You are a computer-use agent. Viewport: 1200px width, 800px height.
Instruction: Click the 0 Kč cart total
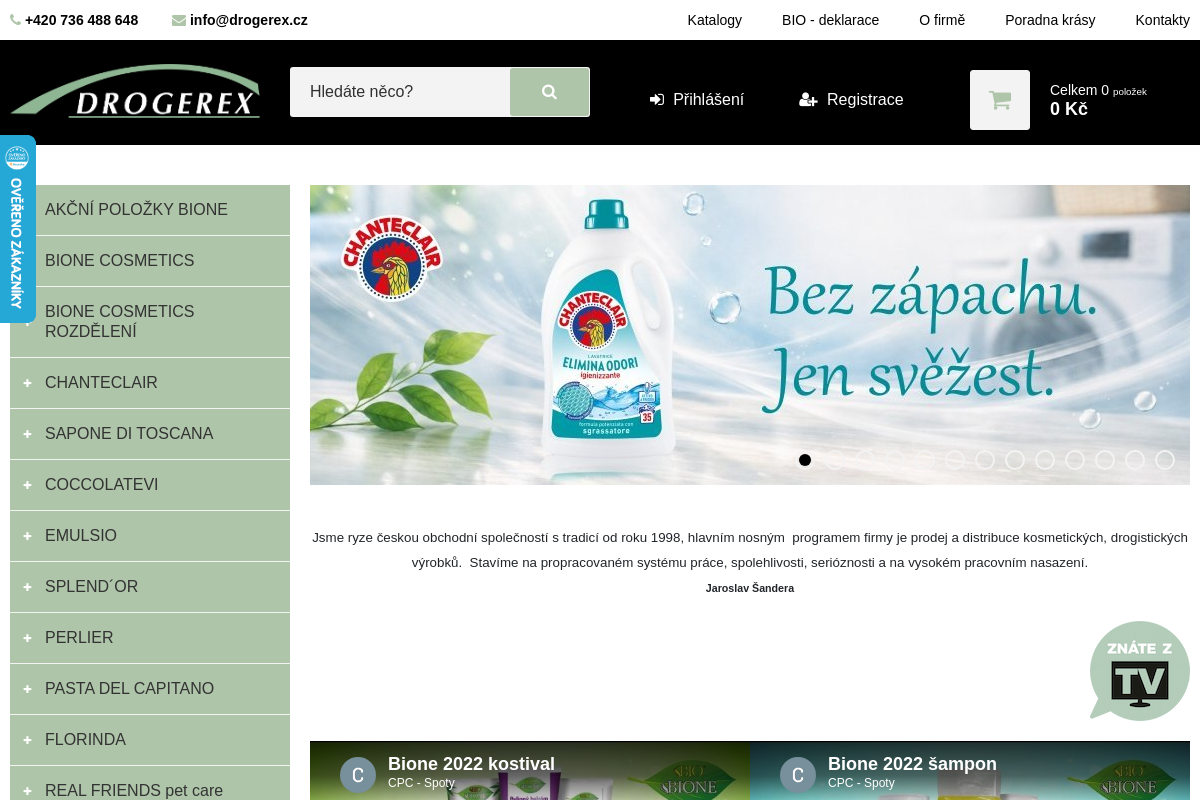1069,109
